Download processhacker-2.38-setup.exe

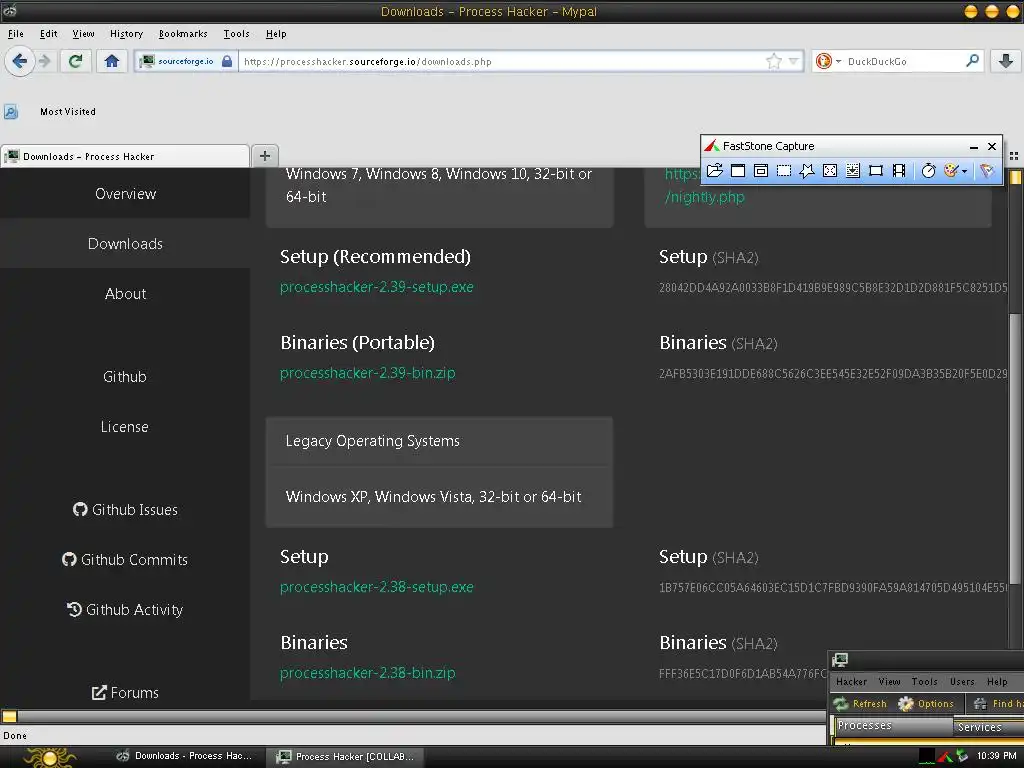click(x=377, y=587)
